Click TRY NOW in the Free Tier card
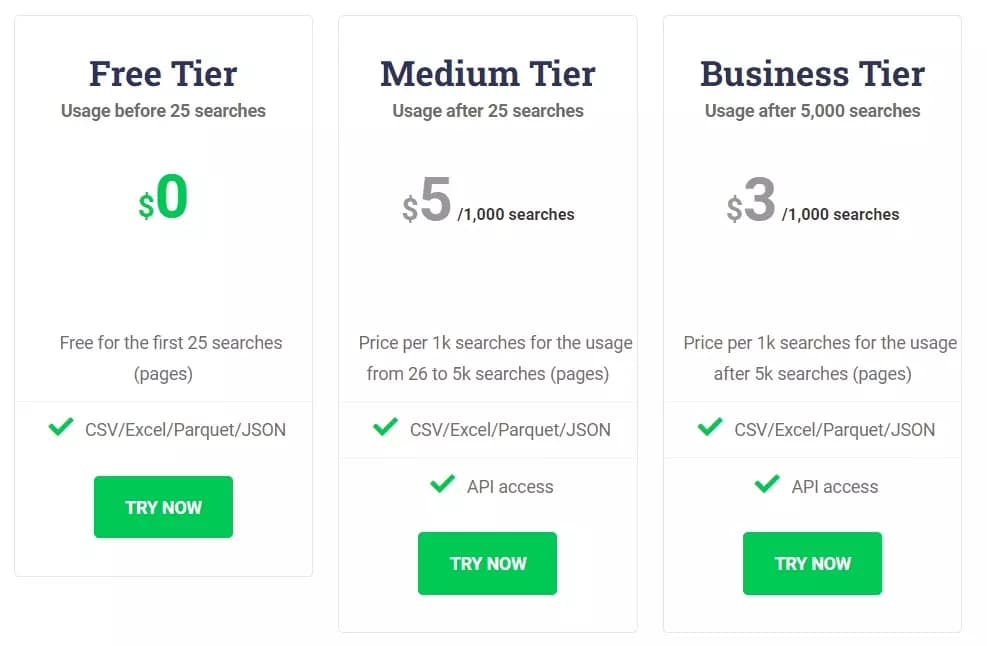The height and width of the screenshot is (646, 987). [x=163, y=507]
